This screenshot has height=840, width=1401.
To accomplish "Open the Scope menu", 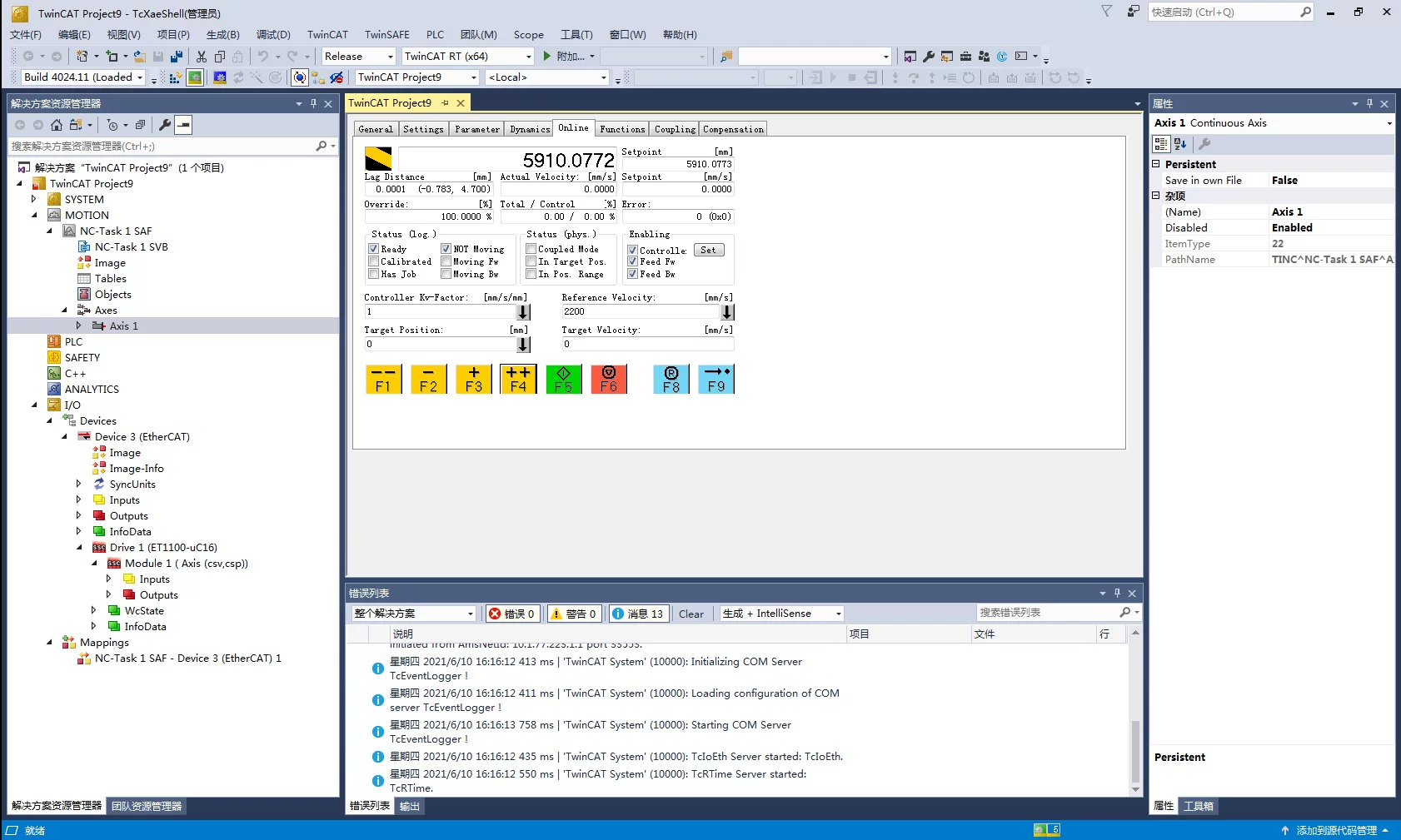I will pyautogui.click(x=528, y=35).
